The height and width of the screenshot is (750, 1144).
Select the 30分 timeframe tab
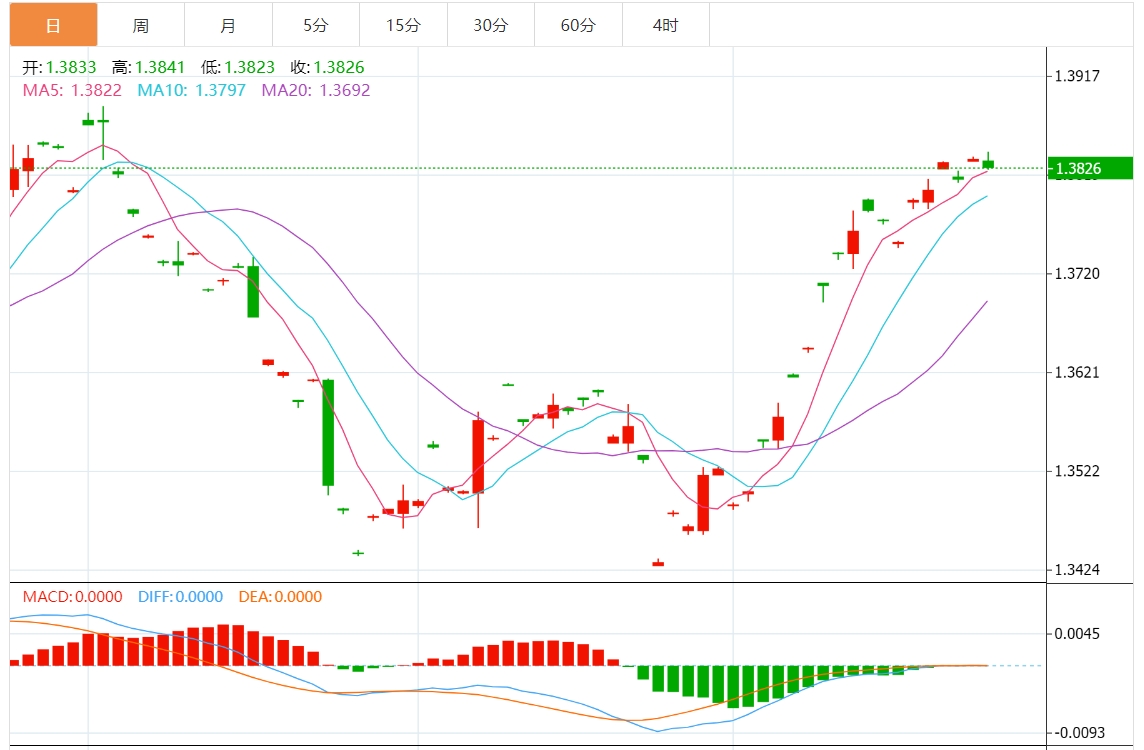coord(490,25)
